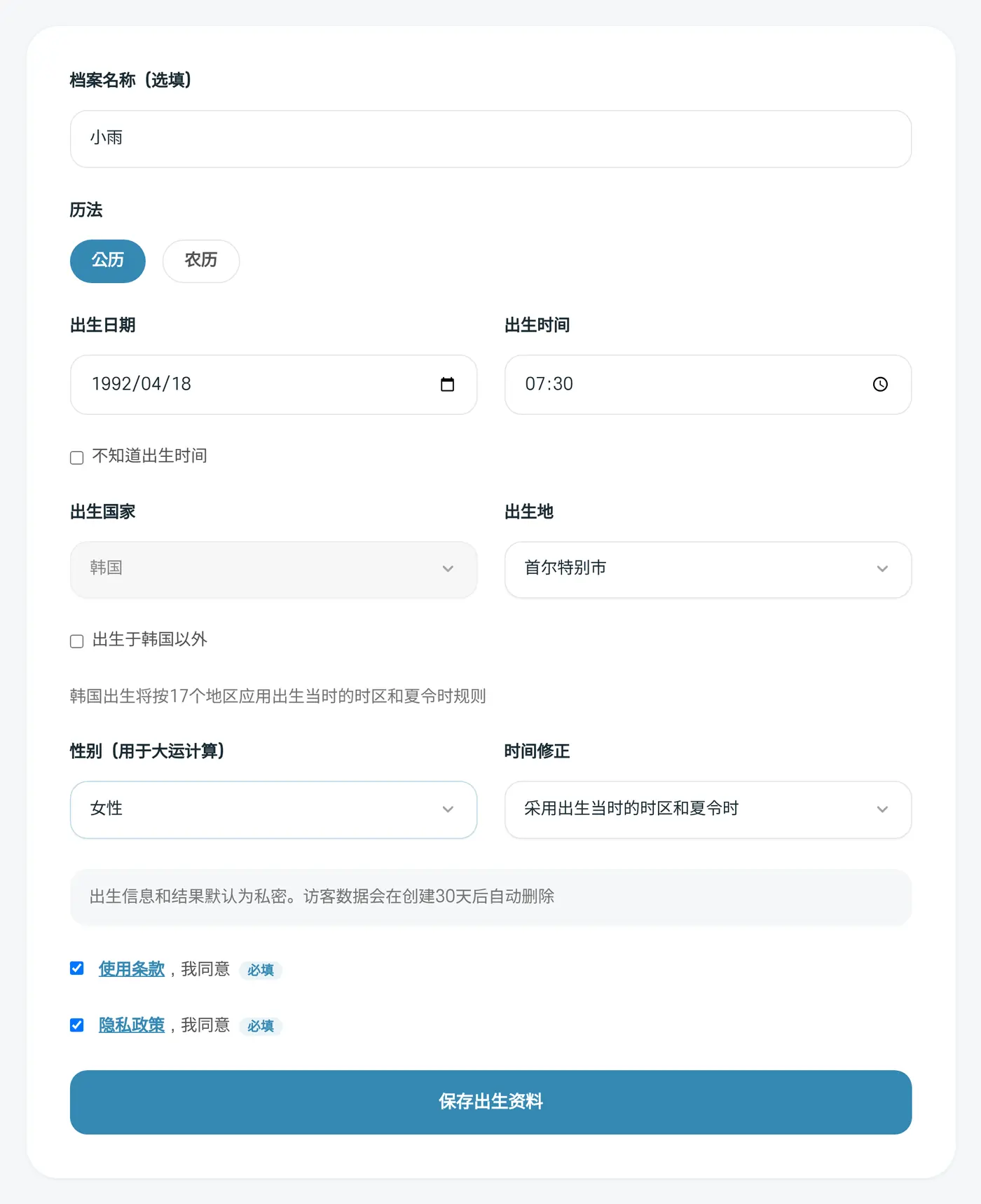Focus the 档案名称 input containing 小雨

pyautogui.click(x=490, y=139)
